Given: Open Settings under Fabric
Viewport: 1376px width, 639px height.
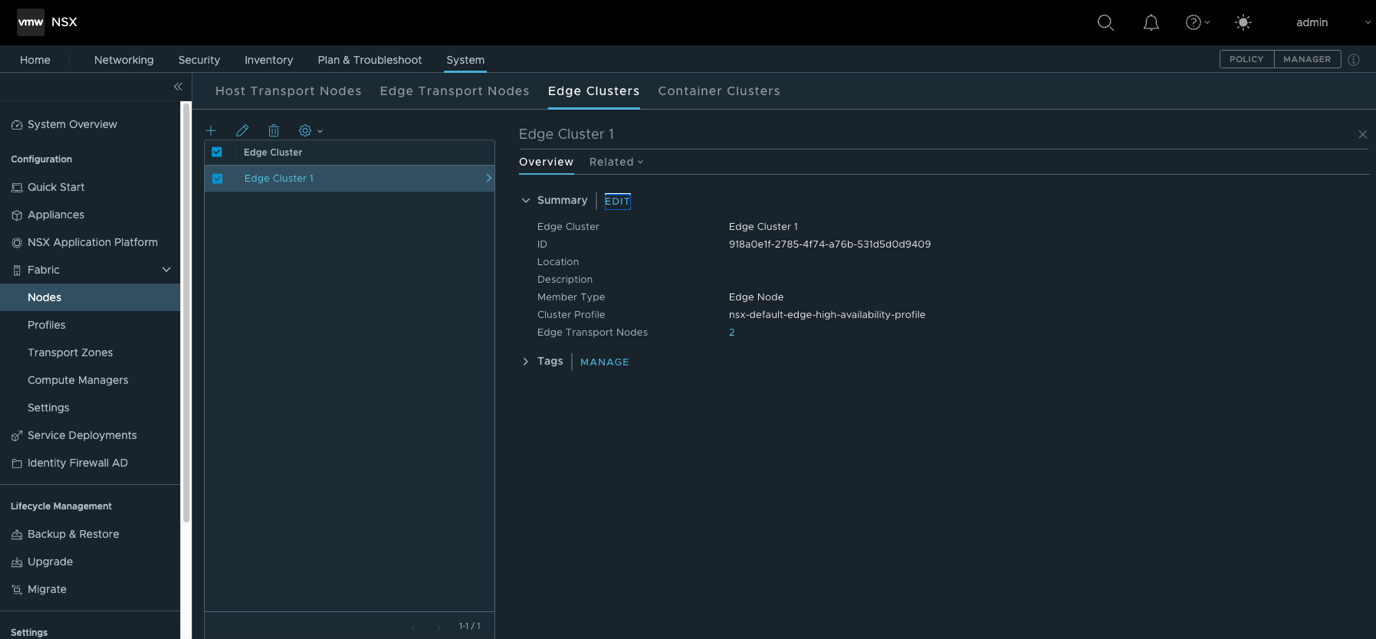Looking at the screenshot, I should 48,408.
